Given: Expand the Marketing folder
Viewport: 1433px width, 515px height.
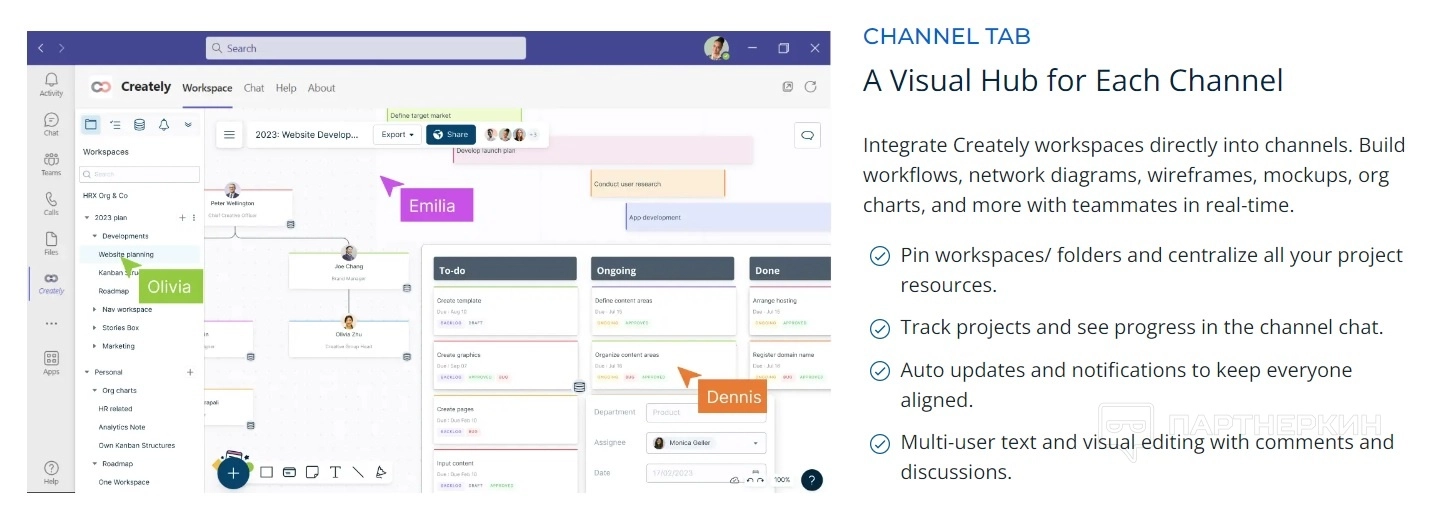Looking at the screenshot, I should 95,346.
